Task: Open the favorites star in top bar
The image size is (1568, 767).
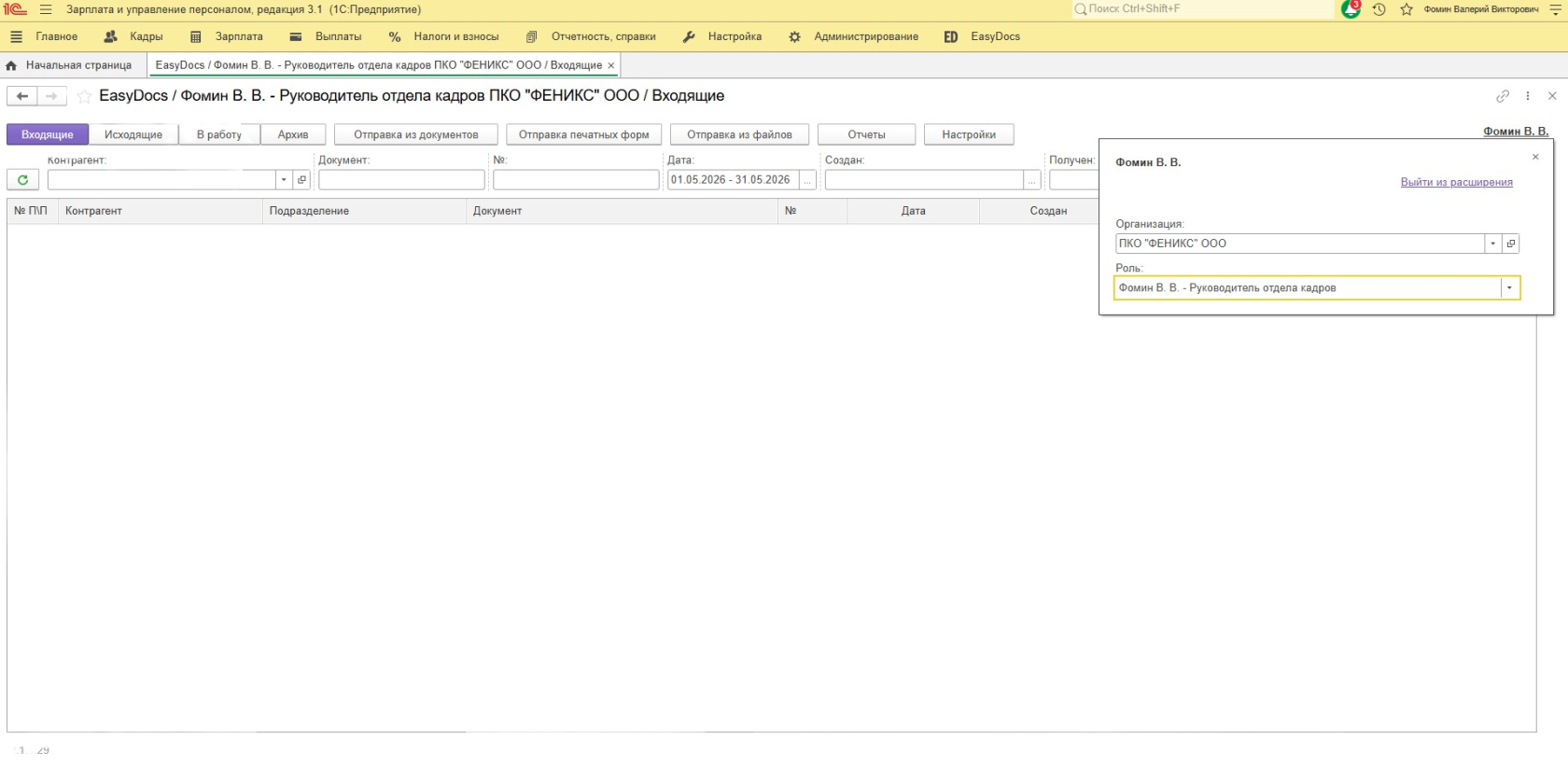Action: (1407, 9)
